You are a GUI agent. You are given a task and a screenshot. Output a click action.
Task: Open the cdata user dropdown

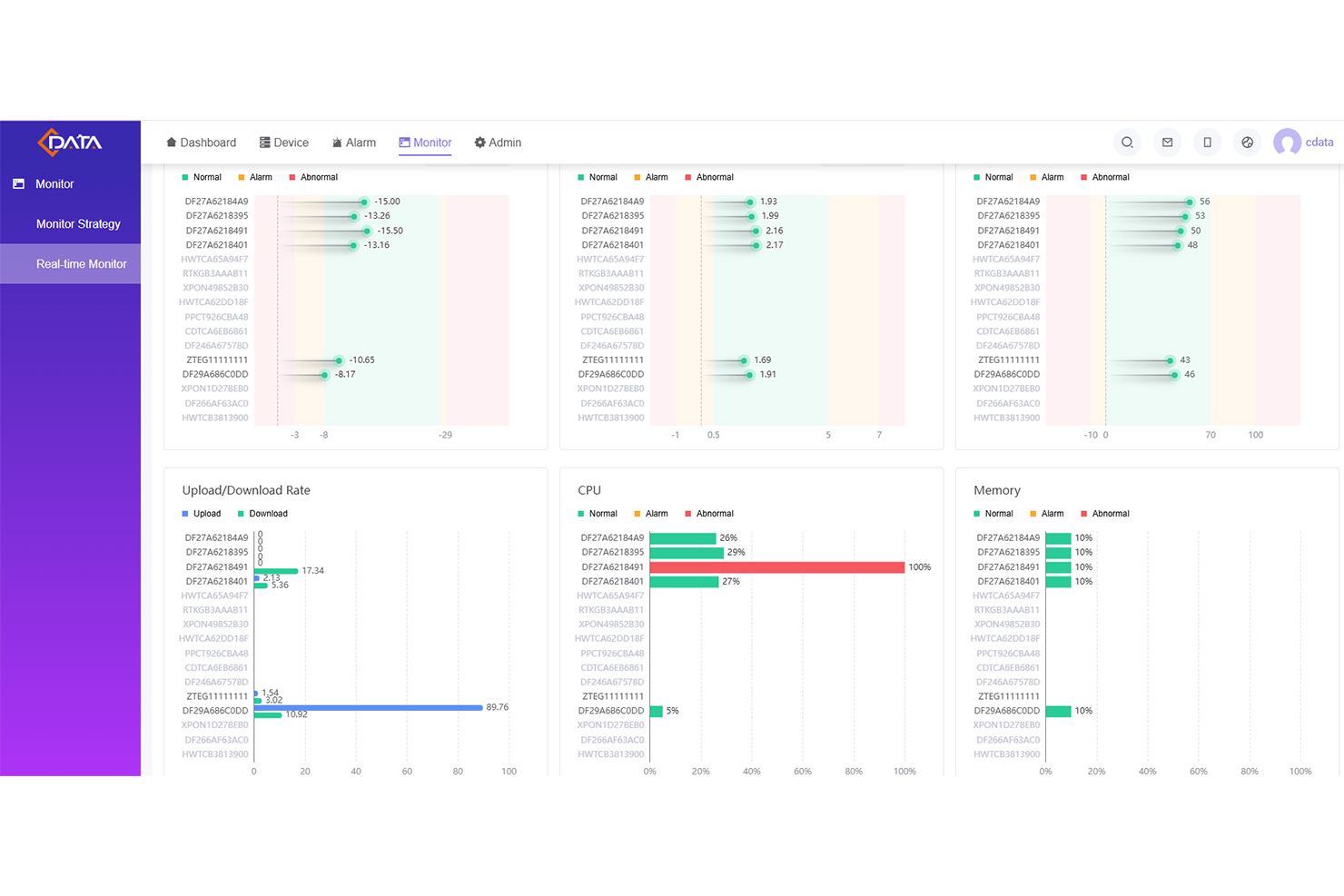click(1319, 143)
